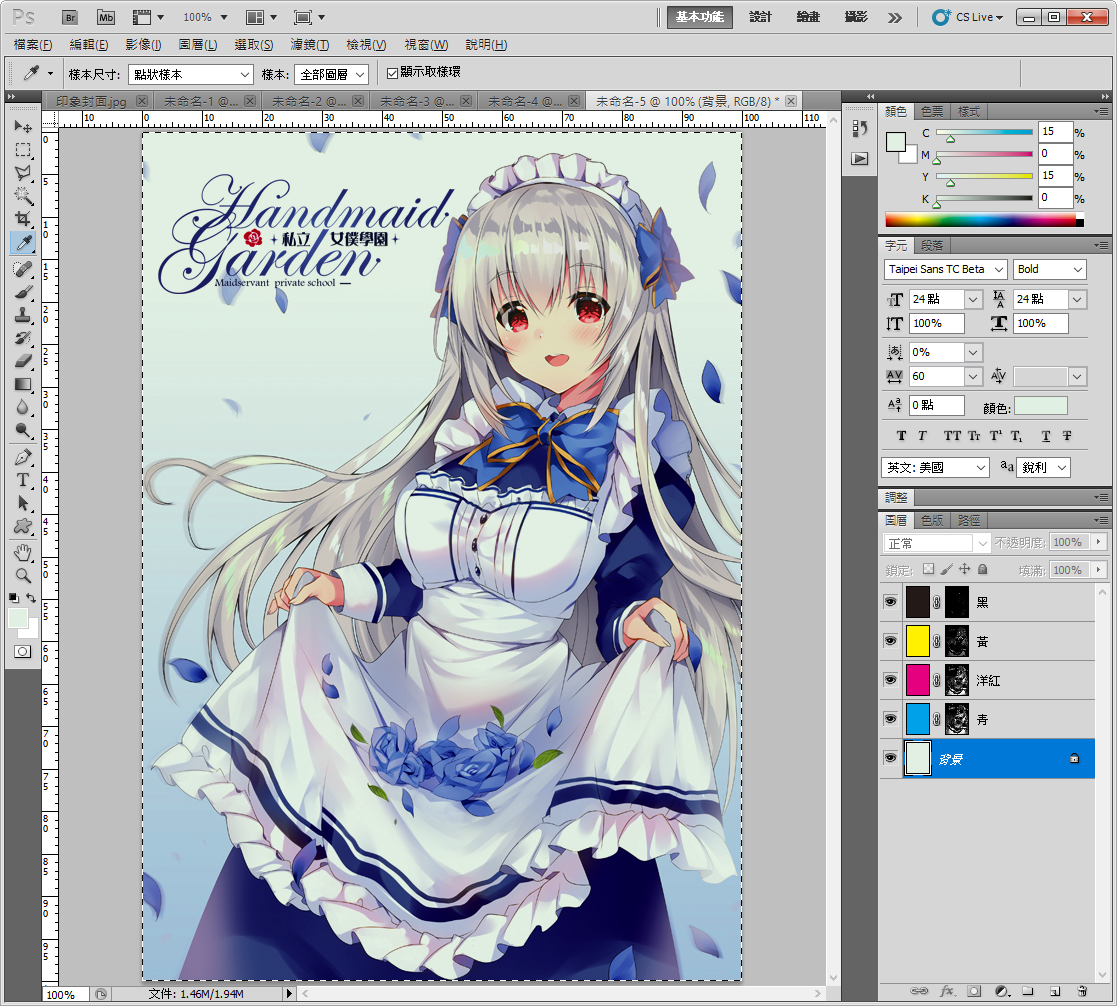Click the 基本功能 workspace button

click(x=700, y=17)
